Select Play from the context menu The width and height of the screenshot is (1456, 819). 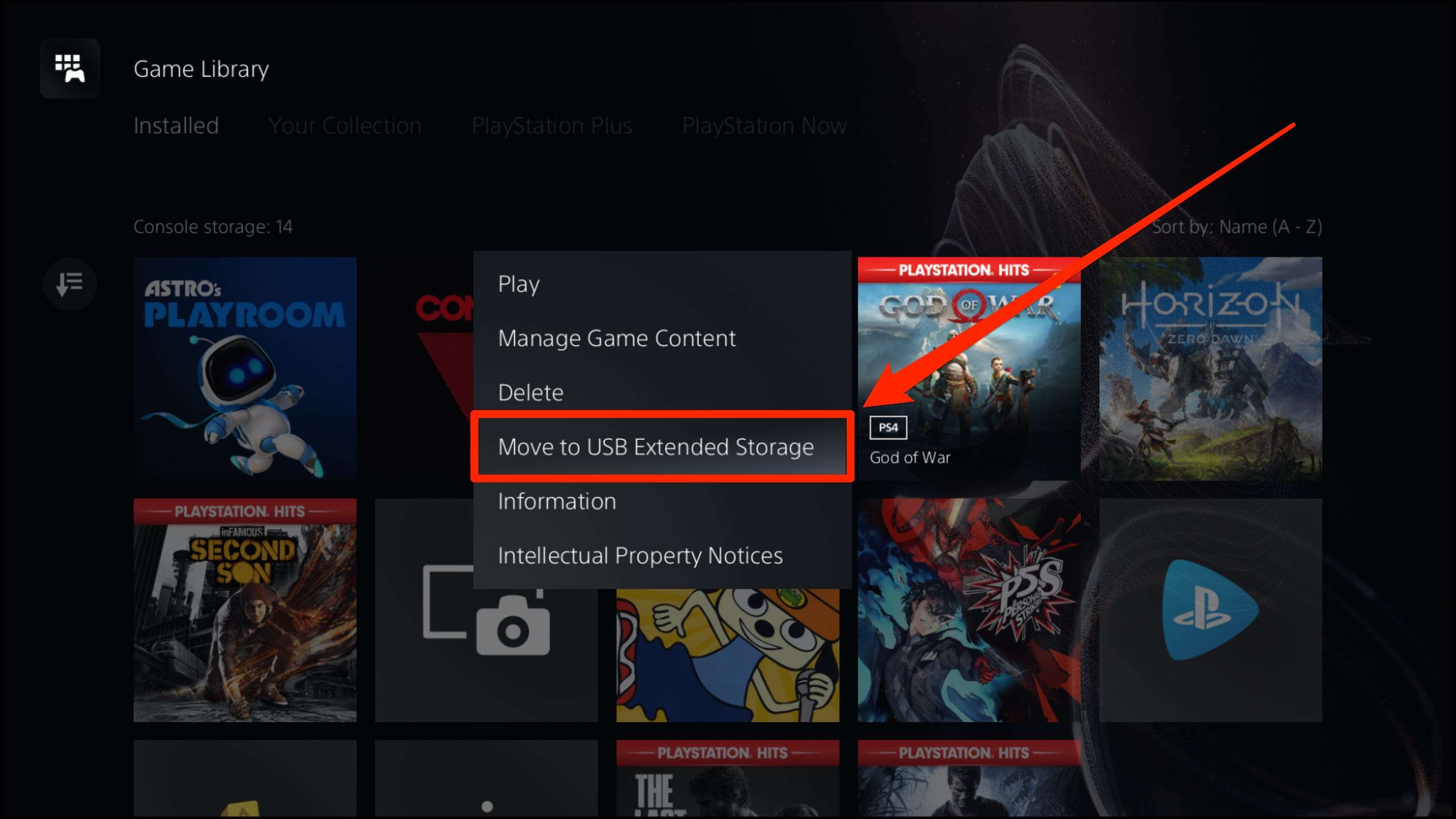click(518, 283)
